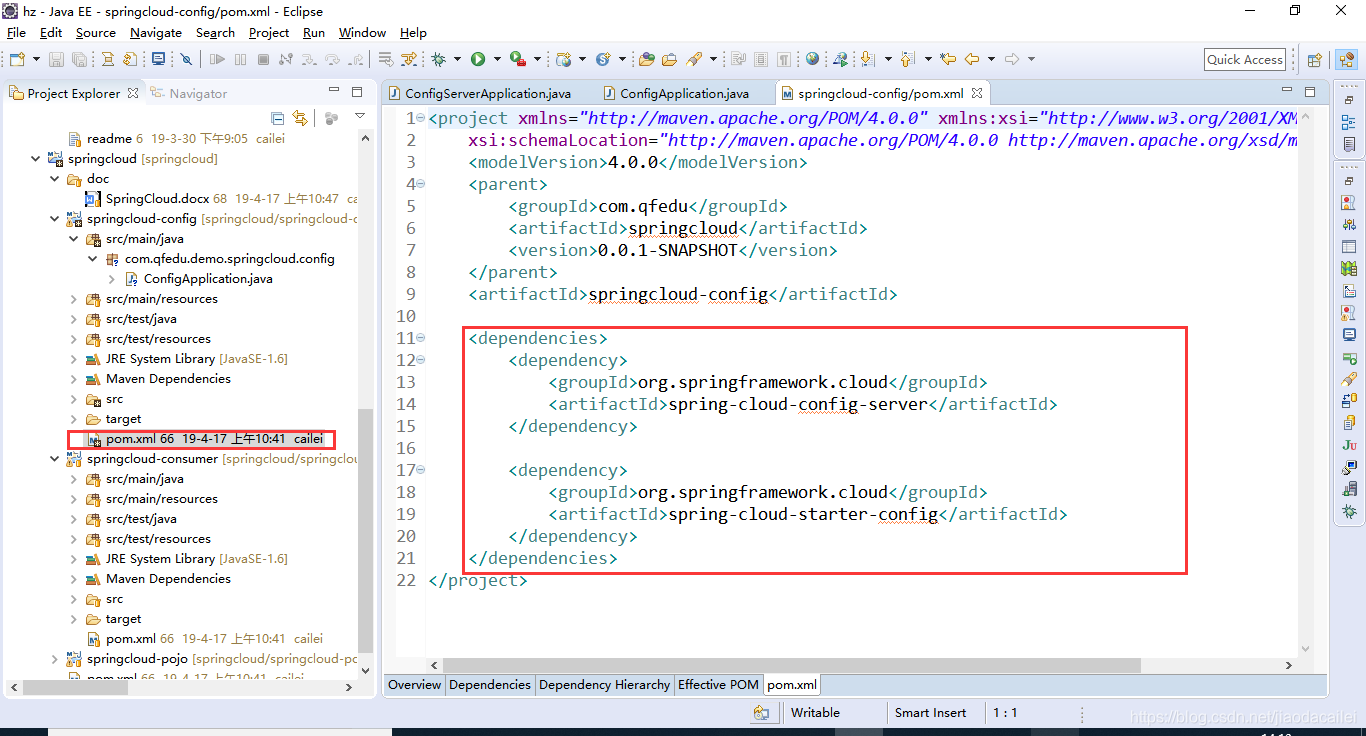Toggle Skip All Breakpoints
This screenshot has height=736, width=1366.
pos(186,60)
